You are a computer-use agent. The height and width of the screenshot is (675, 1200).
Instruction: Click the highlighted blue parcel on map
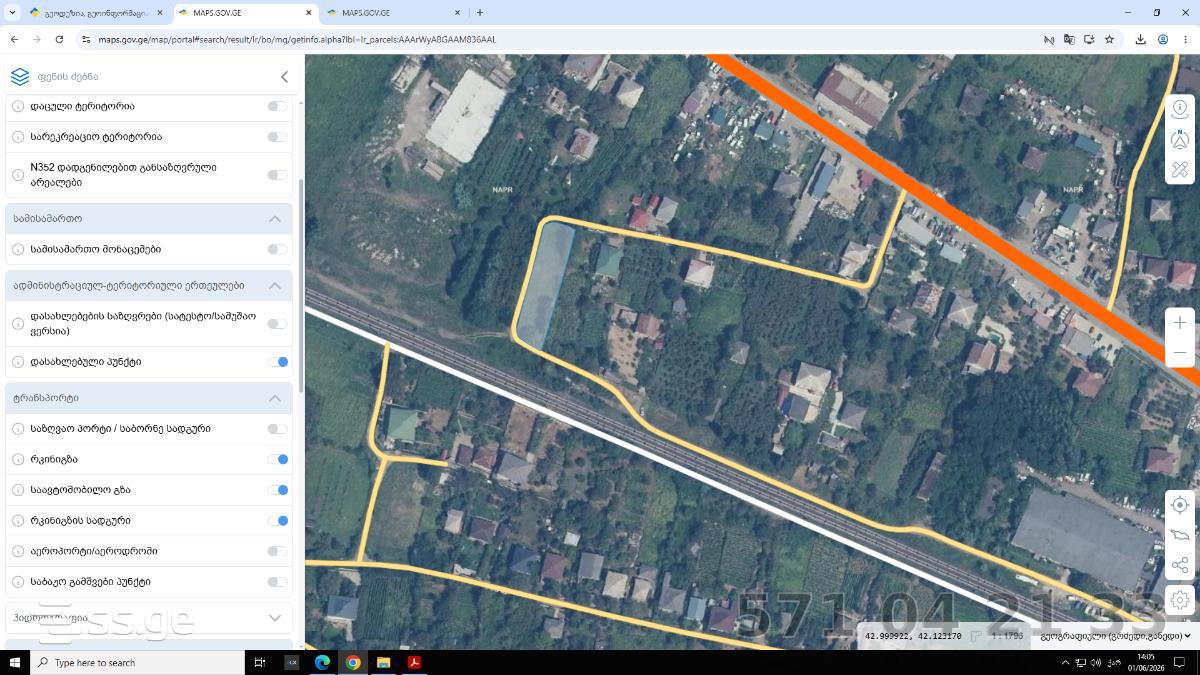tap(544, 288)
